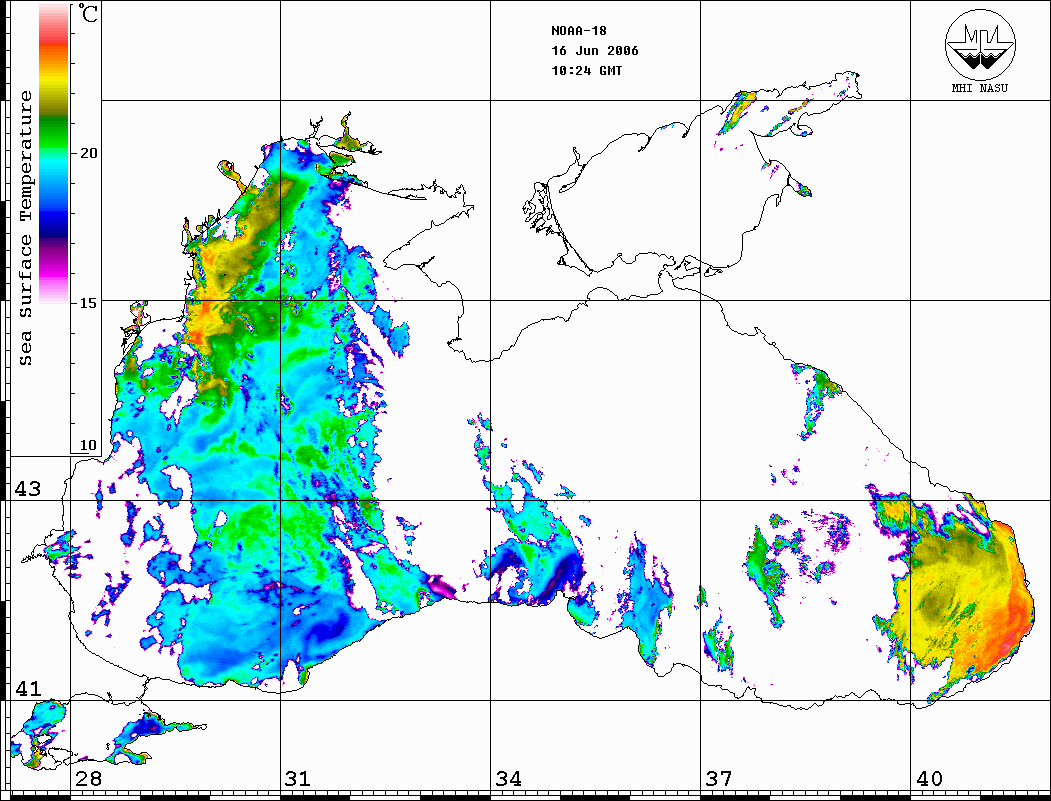This screenshot has height=801, width=1051.
Task: Click the longitude label '28'
Action: pyautogui.click(x=88, y=779)
